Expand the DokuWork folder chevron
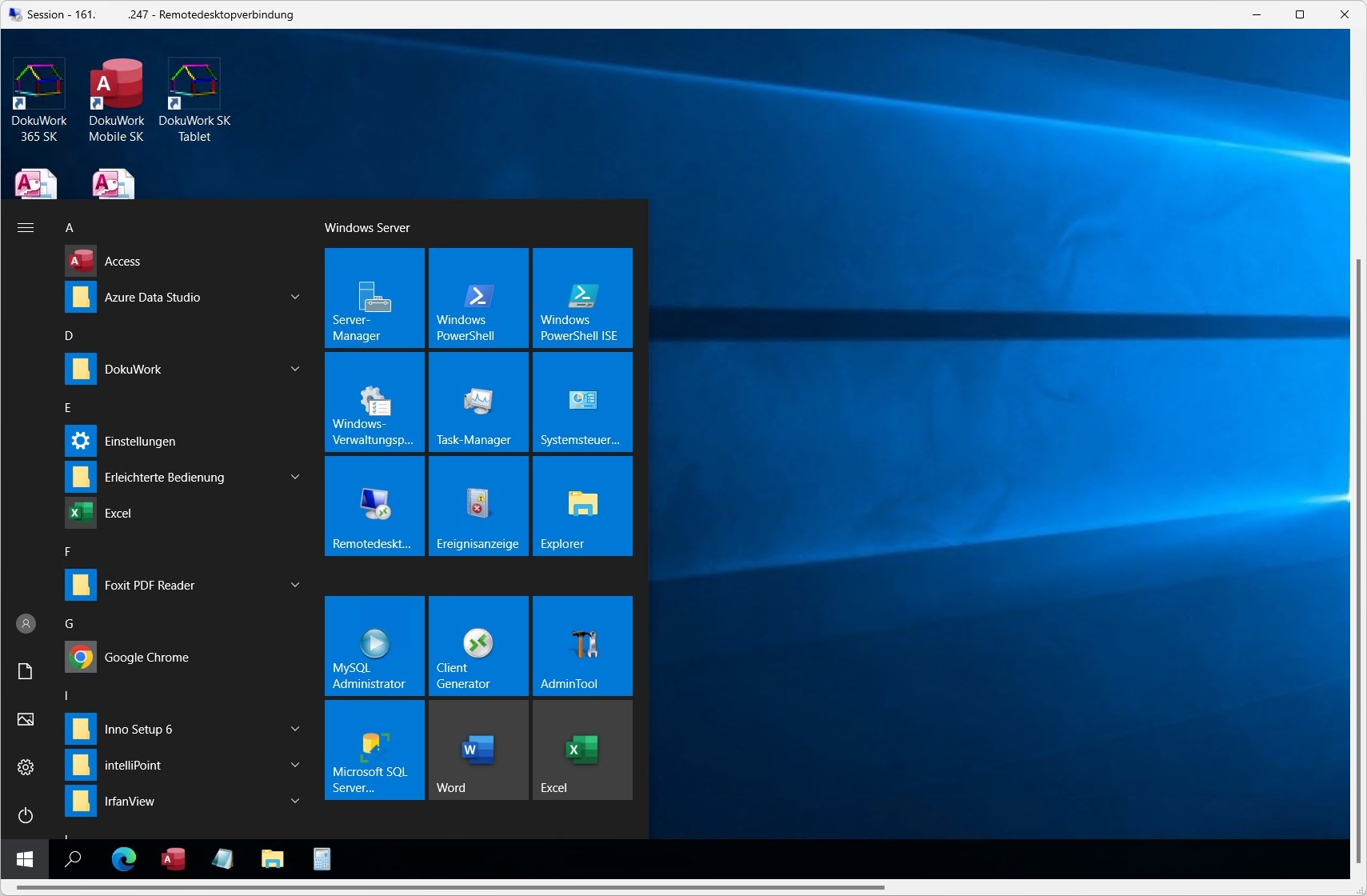Screen dimensions: 1367x896 point(294,369)
